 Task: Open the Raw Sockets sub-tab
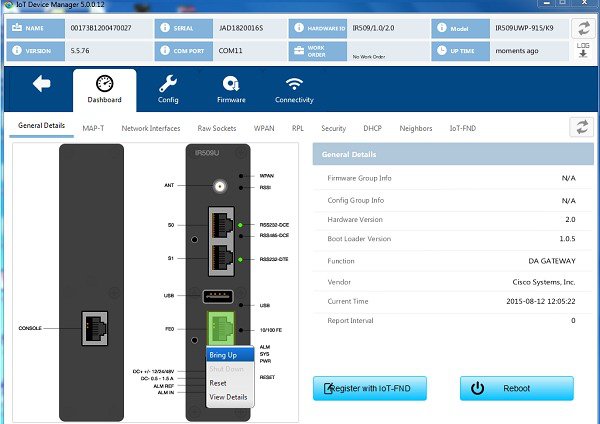click(217, 128)
